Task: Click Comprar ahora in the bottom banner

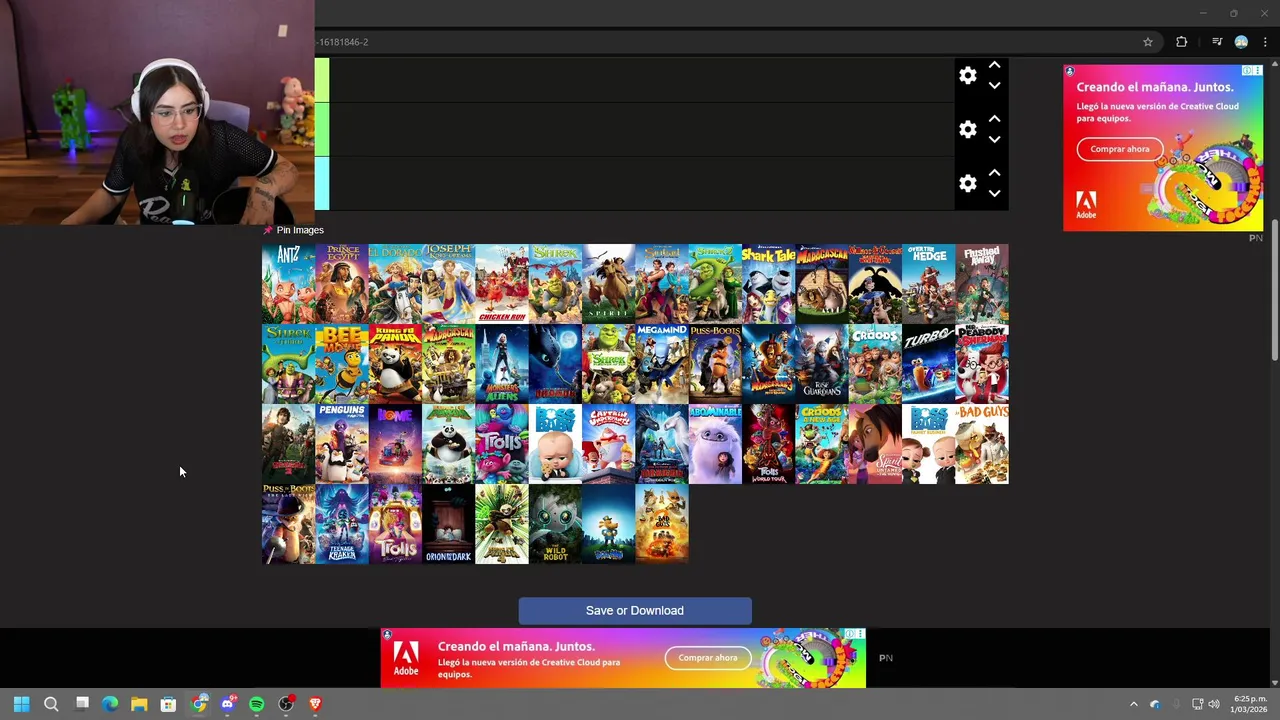Action: point(708,658)
